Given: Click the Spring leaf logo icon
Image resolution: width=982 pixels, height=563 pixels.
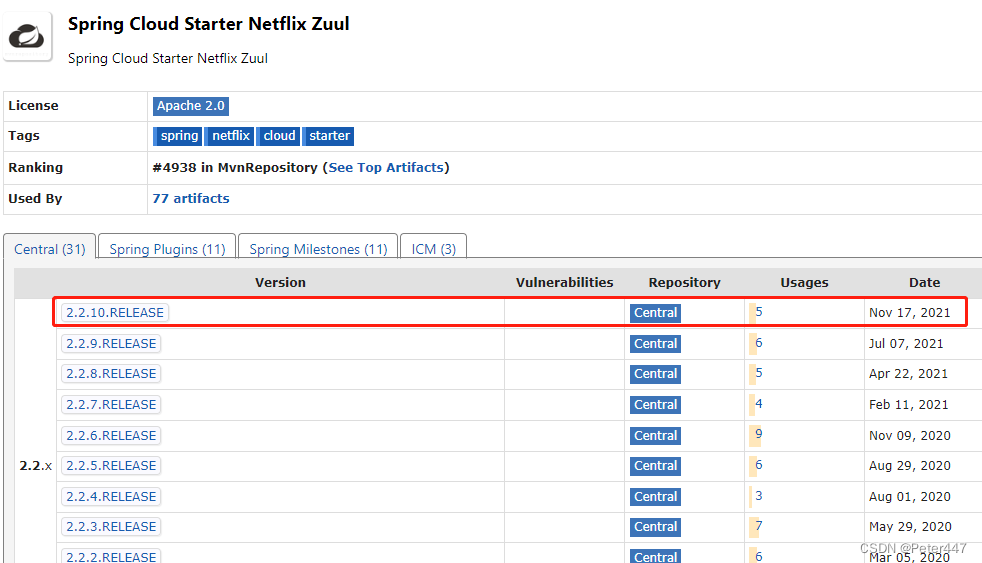Looking at the screenshot, I should click(27, 36).
